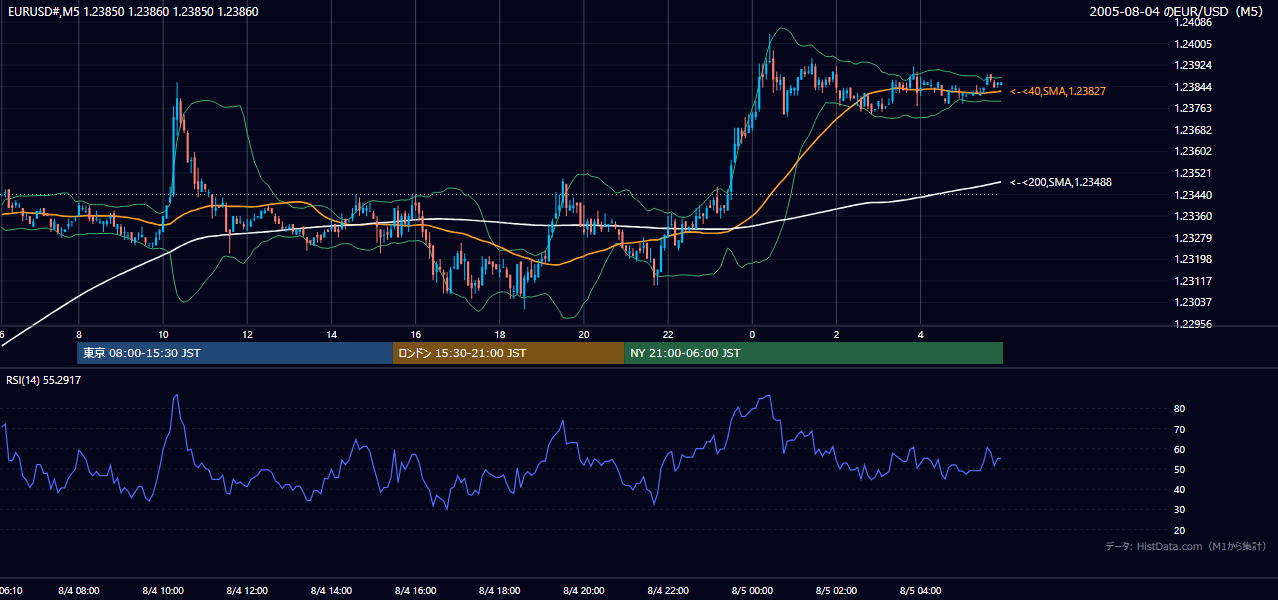1278x600 pixels.
Task: Click the 8/4 20:00 time label
Action: tap(585, 591)
